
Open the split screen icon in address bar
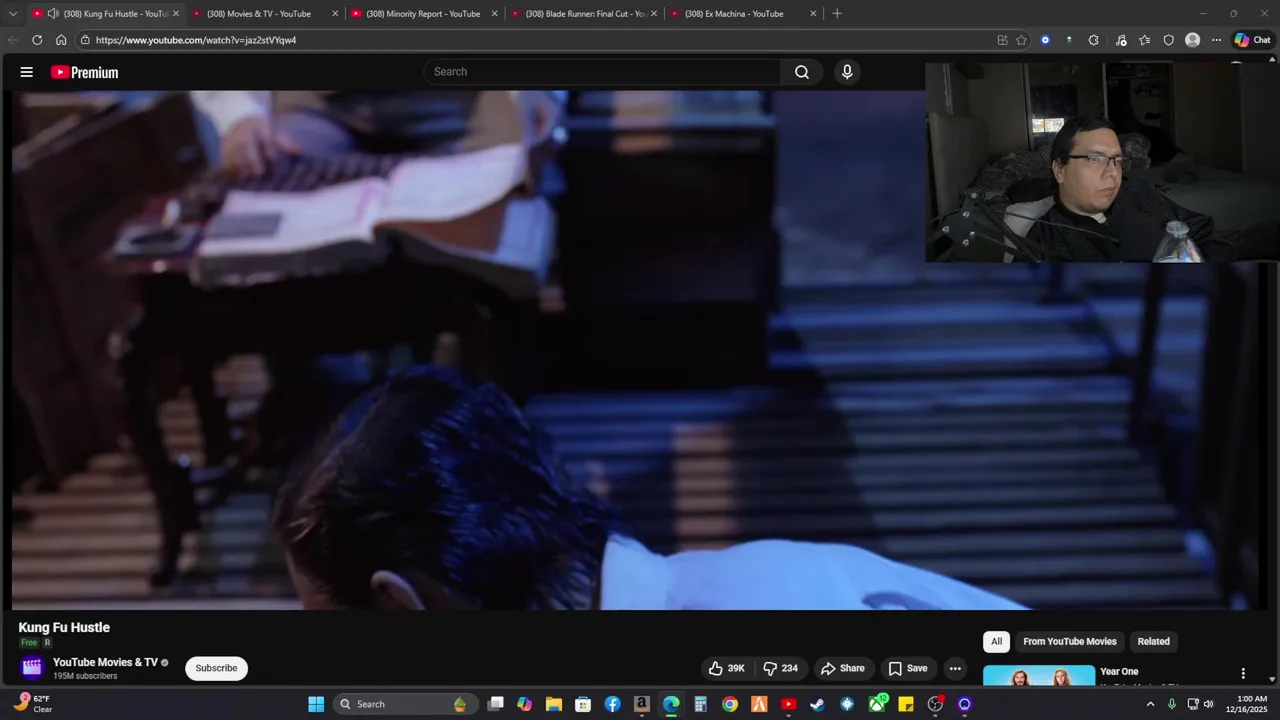click(x=1002, y=40)
